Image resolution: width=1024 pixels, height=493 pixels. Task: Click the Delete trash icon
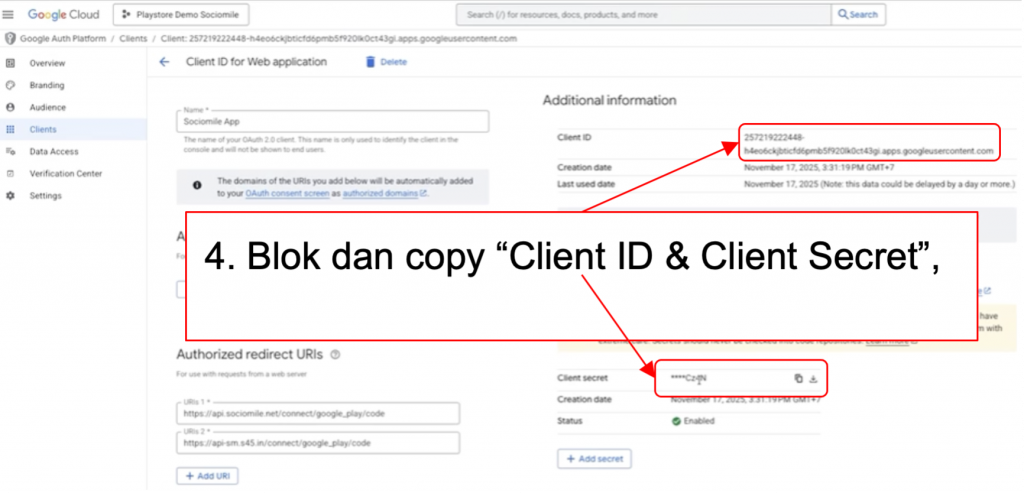[370, 62]
